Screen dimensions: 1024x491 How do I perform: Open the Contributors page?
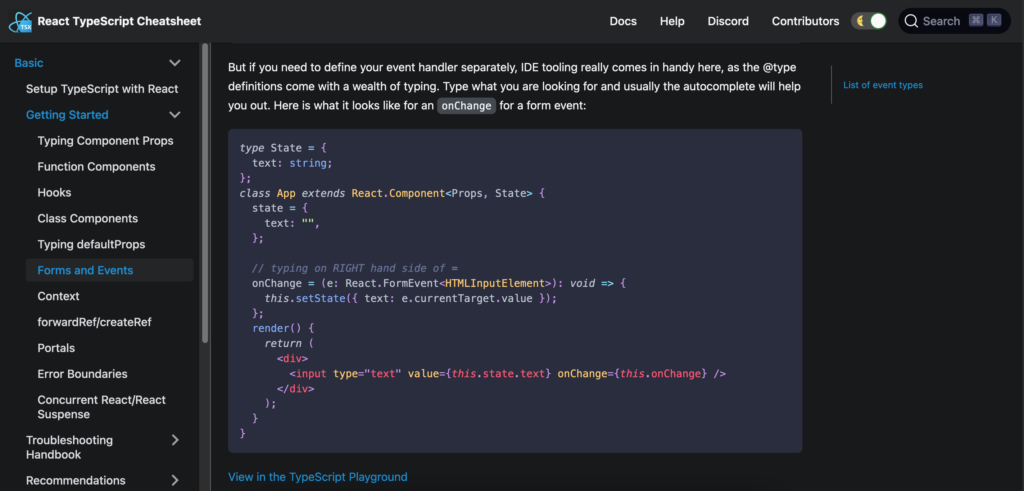(805, 21)
